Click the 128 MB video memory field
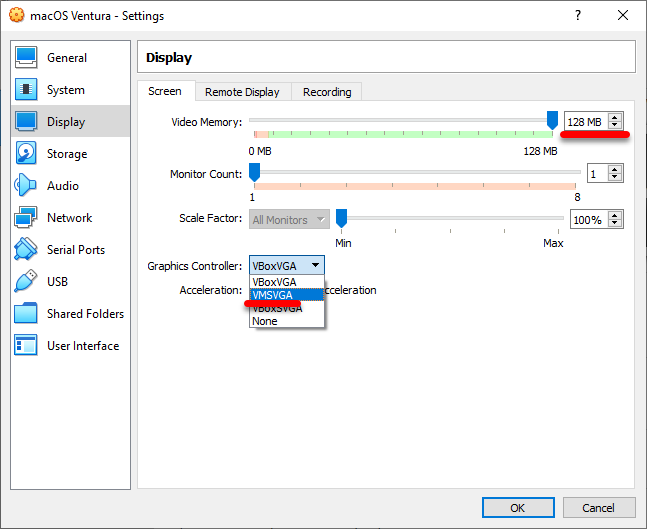Image resolution: width=647 pixels, height=529 pixels. click(x=586, y=122)
